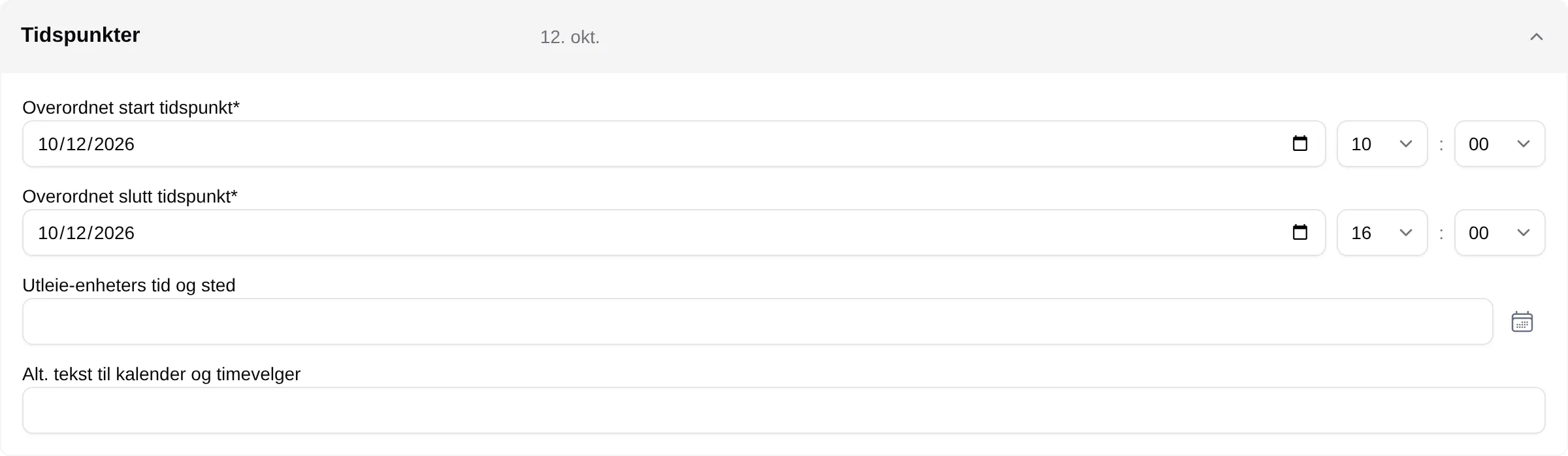Open calendar picker for slutt date
The width and height of the screenshot is (1568, 456).
1300,233
